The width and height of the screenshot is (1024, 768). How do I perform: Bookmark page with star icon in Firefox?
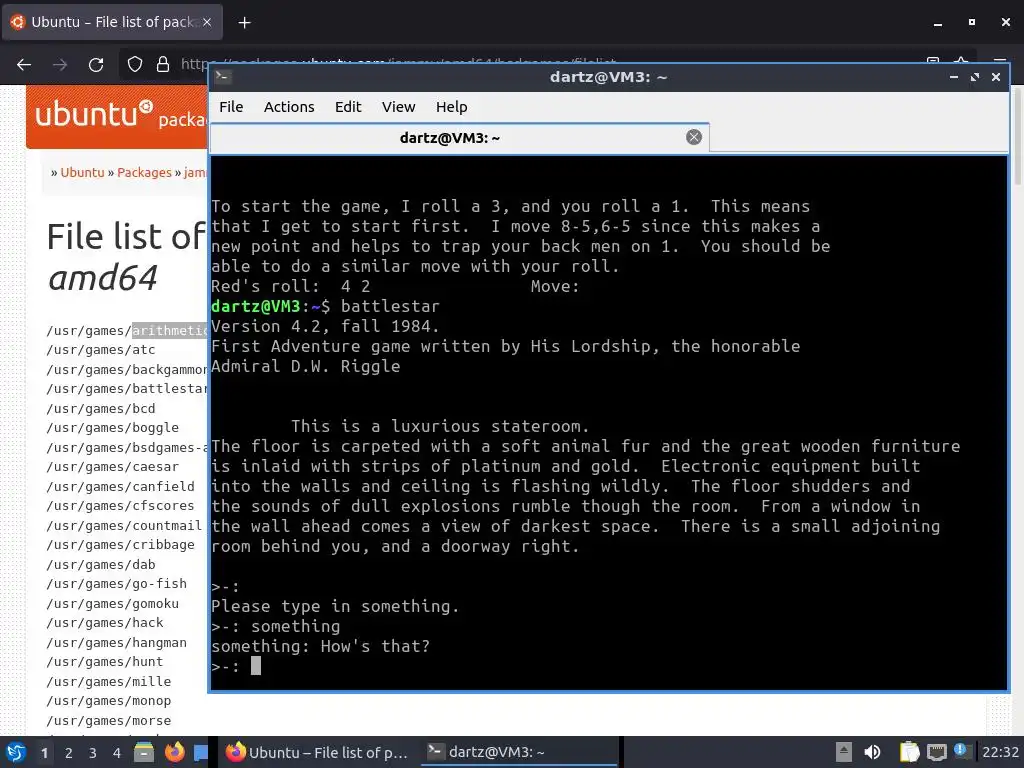tap(961, 61)
